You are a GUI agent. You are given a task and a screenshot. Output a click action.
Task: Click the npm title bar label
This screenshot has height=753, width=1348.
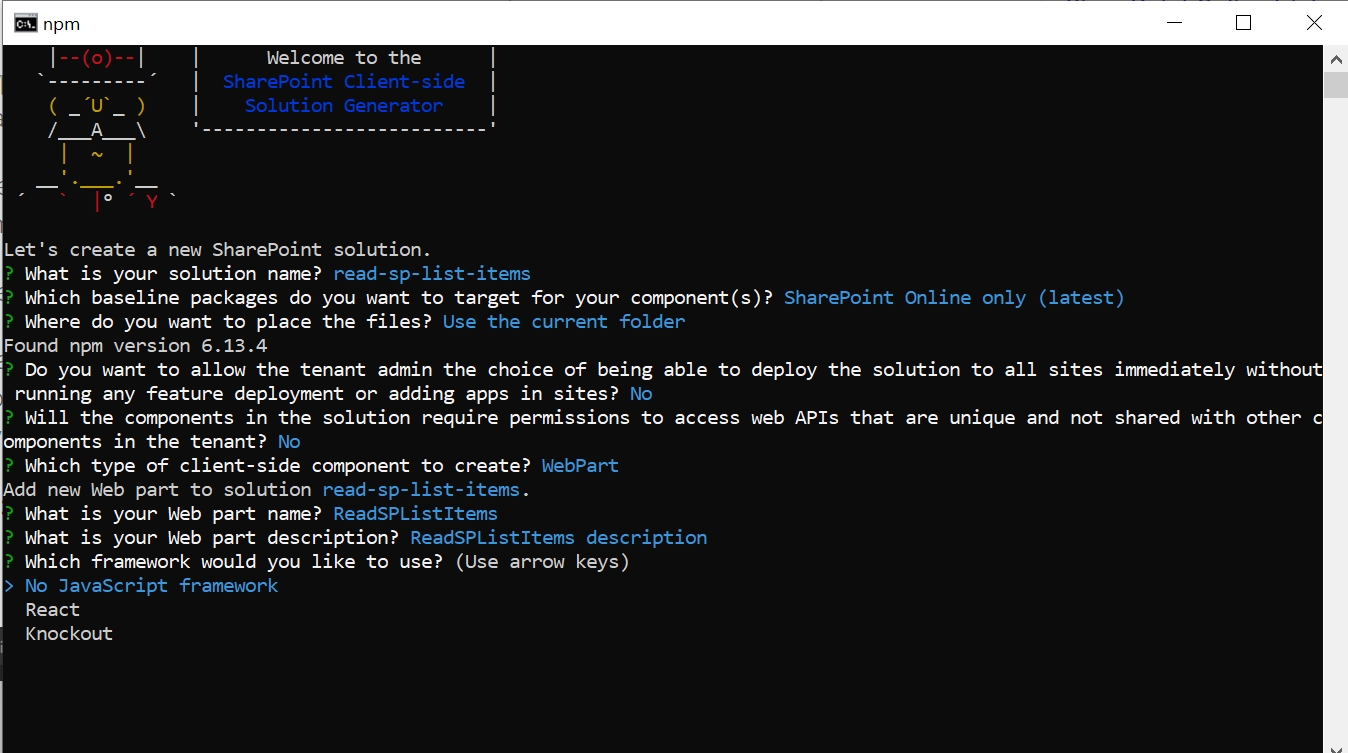(x=60, y=22)
